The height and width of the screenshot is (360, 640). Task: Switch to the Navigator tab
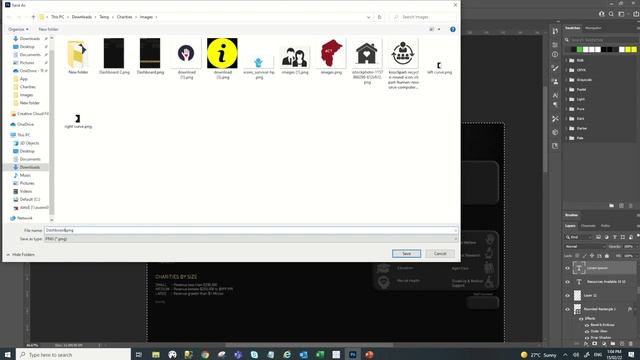(x=593, y=28)
